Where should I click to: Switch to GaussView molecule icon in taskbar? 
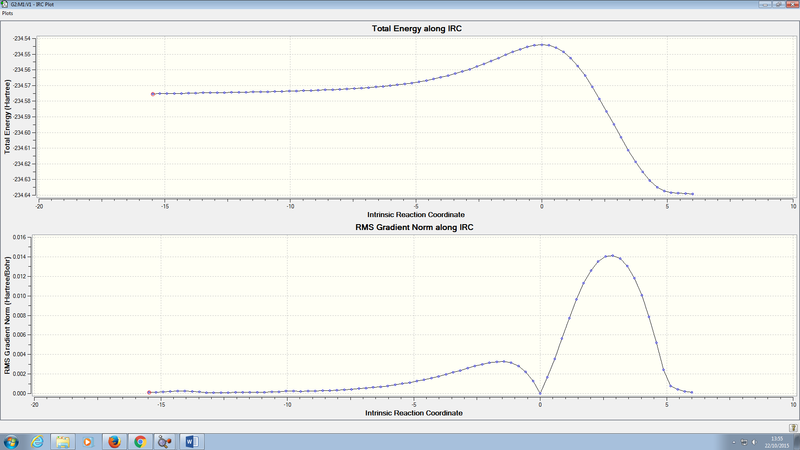[165, 442]
